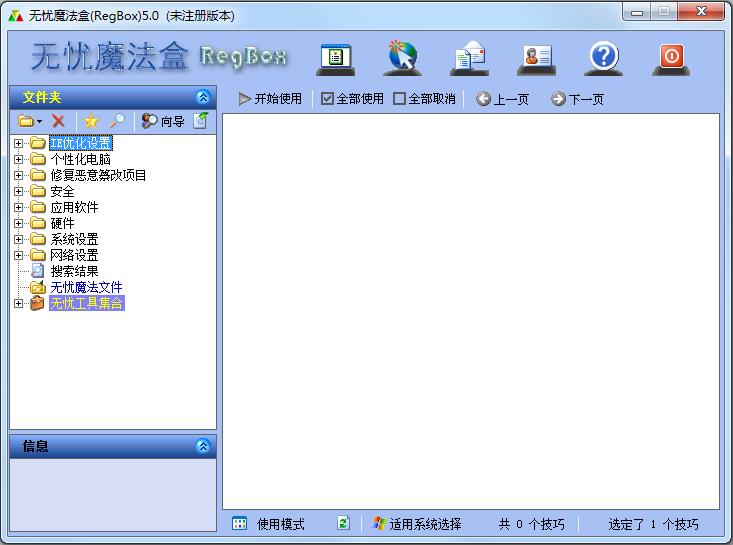Click the user registration card icon
The image size is (733, 545).
pos(536,58)
